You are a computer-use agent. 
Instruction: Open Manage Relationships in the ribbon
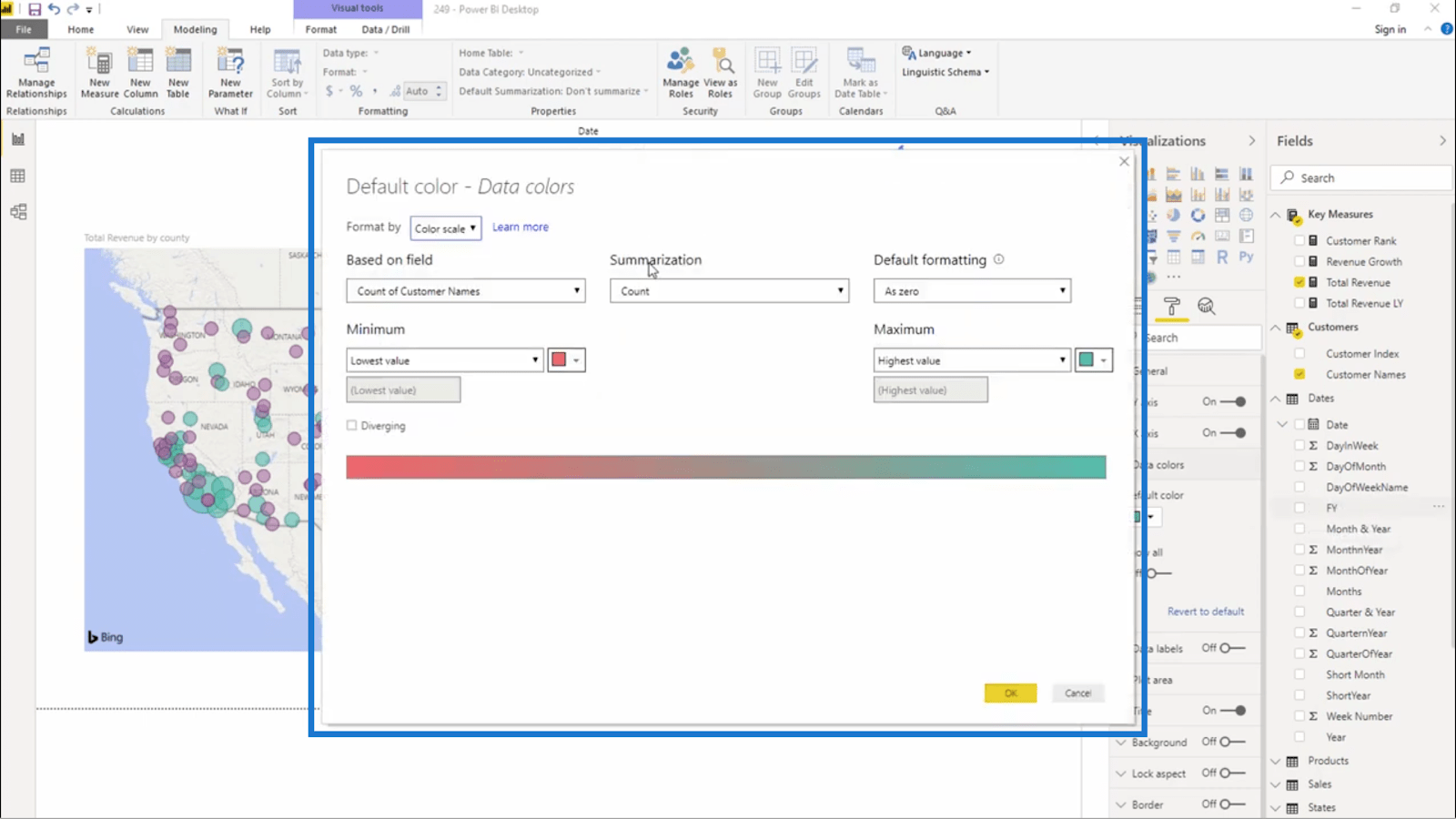click(36, 72)
